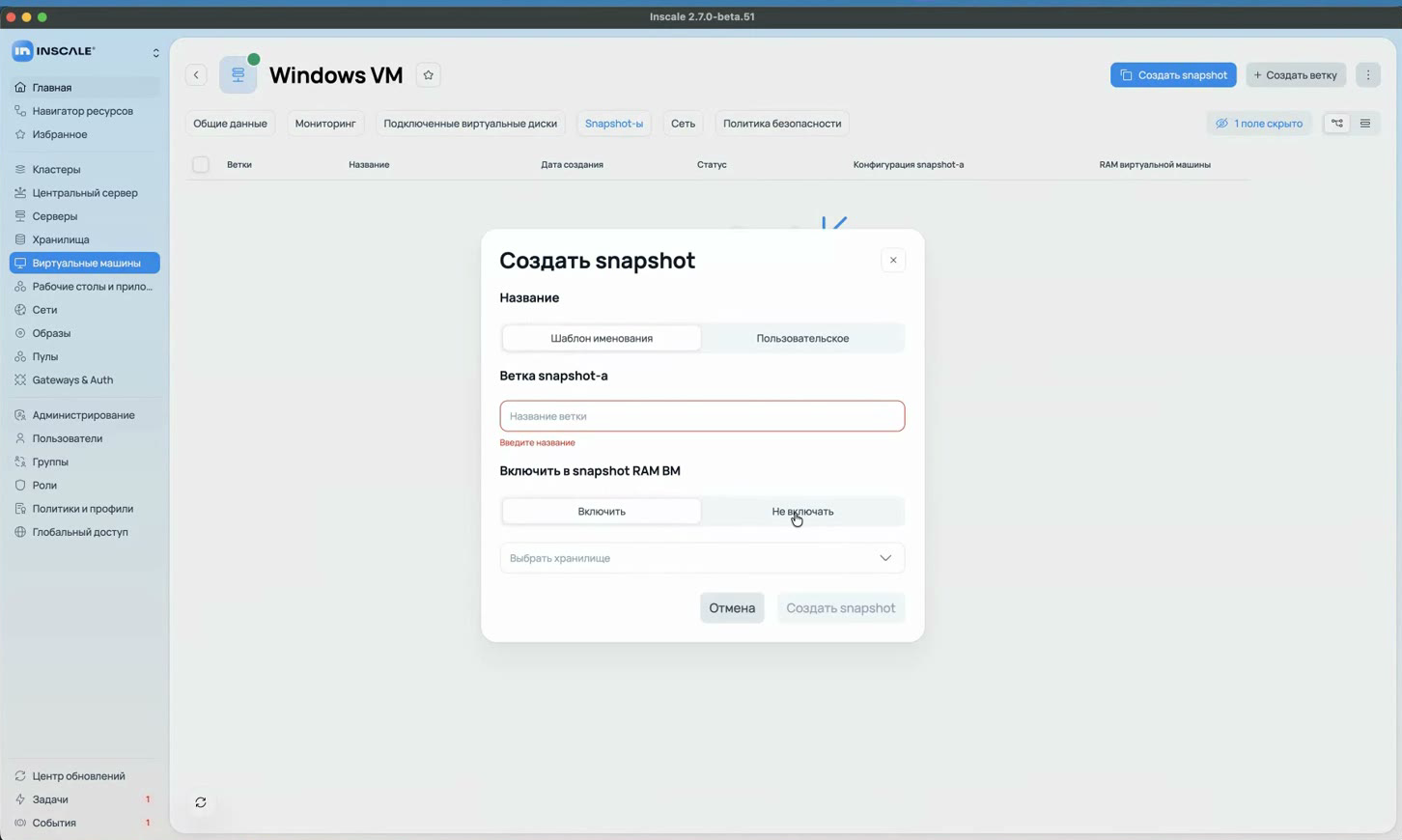
Task: Open the Сеть tab
Action: [x=683, y=124]
